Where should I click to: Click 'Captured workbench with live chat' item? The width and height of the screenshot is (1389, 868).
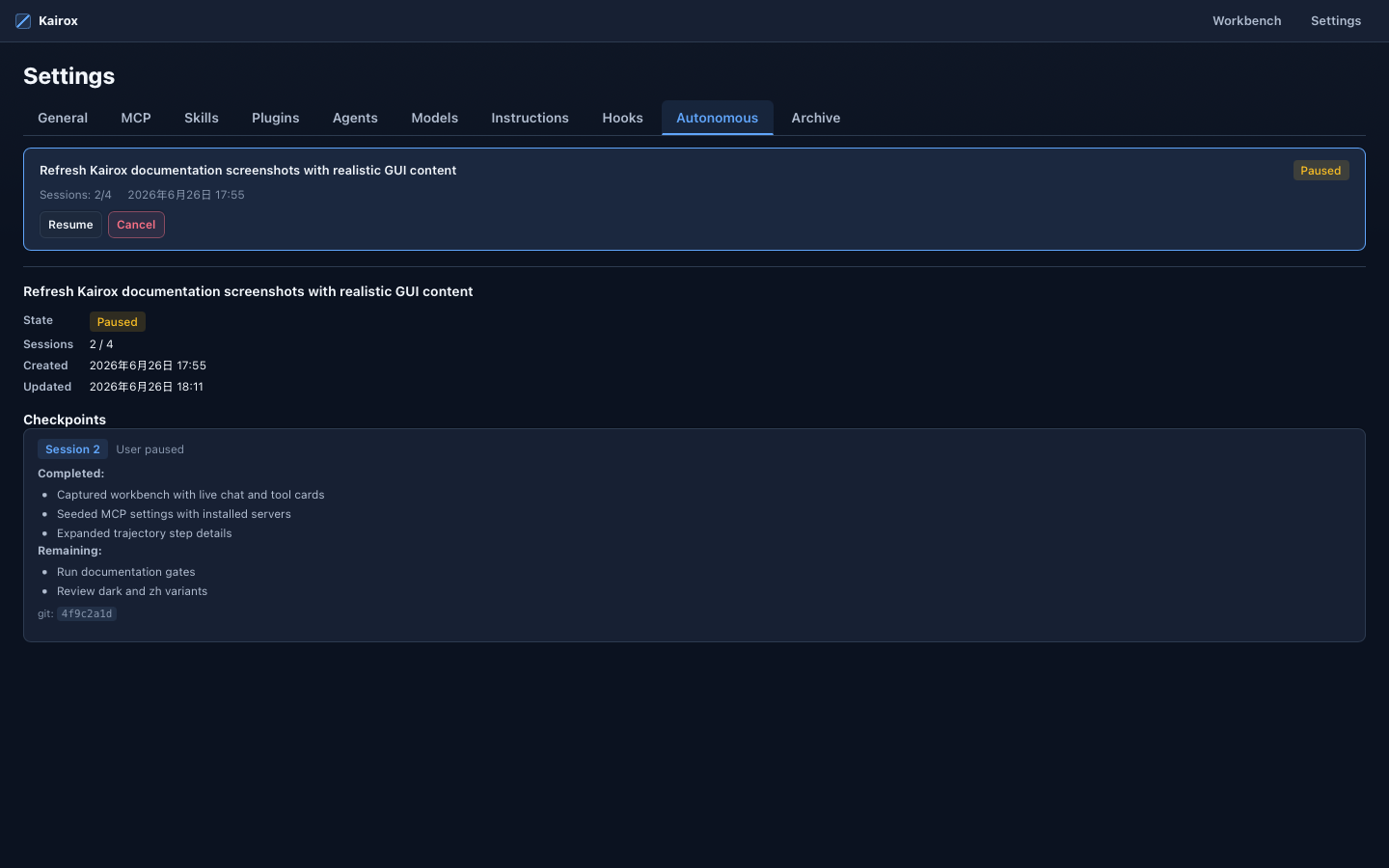191,495
